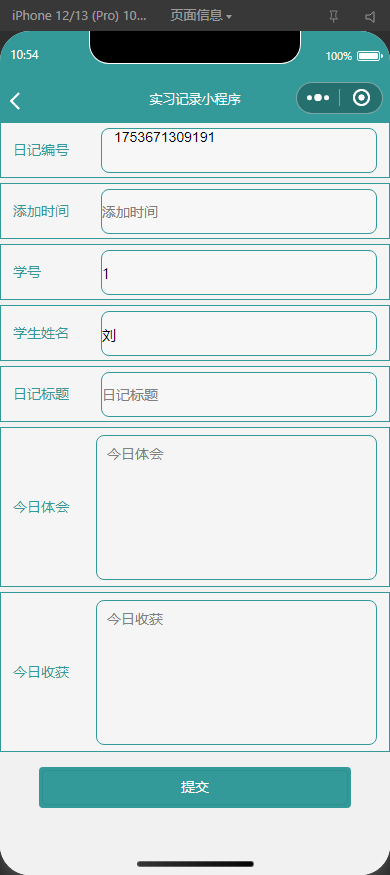
Task: Edit the 学生姓名 field containing 刘
Action: click(239, 334)
